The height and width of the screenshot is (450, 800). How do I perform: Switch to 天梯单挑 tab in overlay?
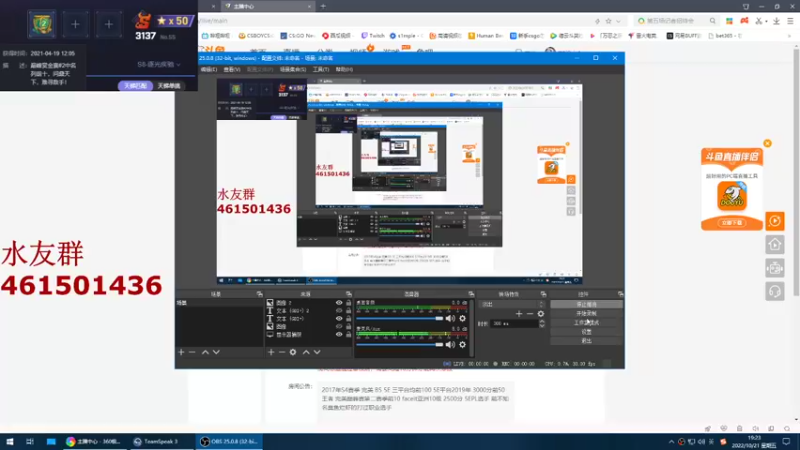[169, 86]
